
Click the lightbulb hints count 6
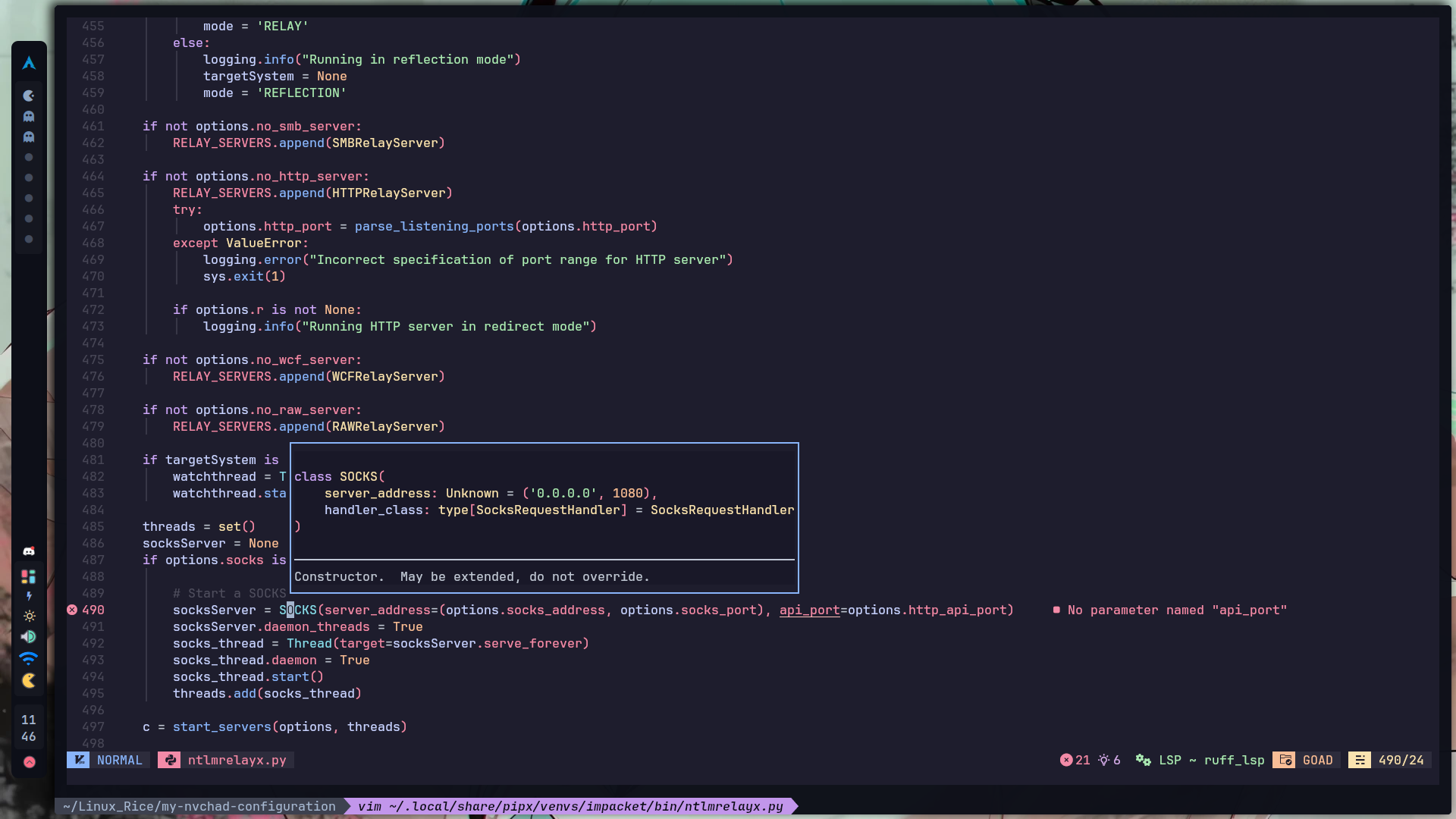[x=1109, y=760]
